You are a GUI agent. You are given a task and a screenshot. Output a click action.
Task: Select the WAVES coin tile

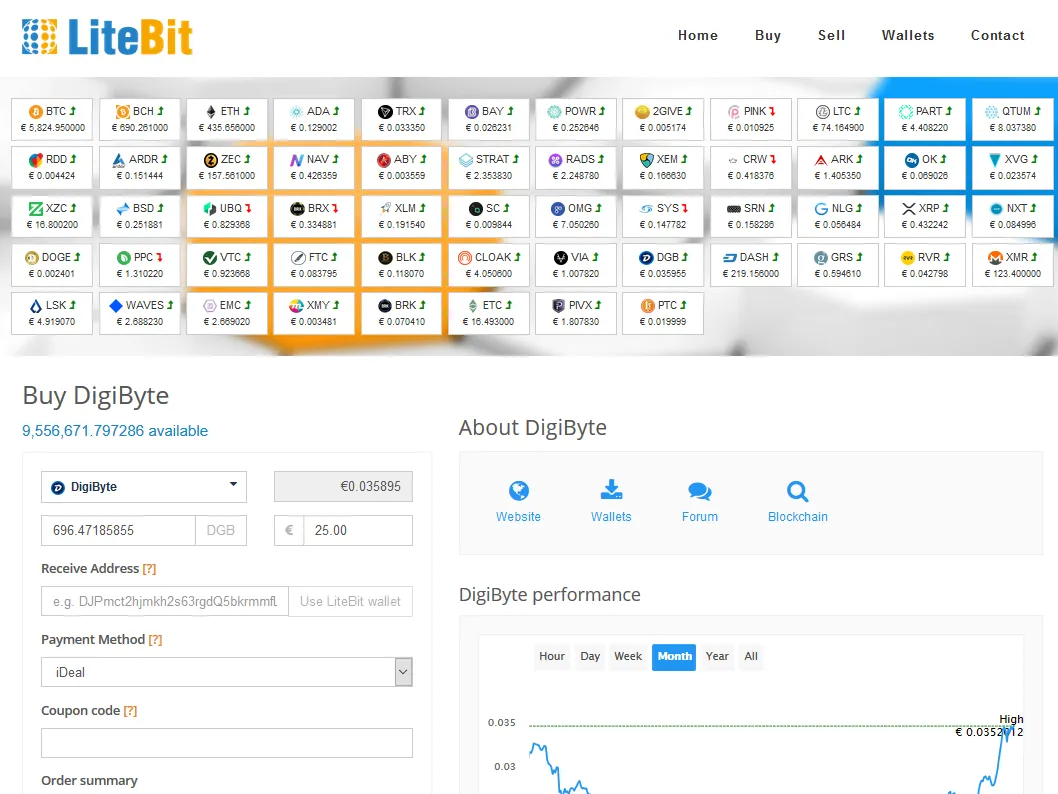(x=140, y=313)
